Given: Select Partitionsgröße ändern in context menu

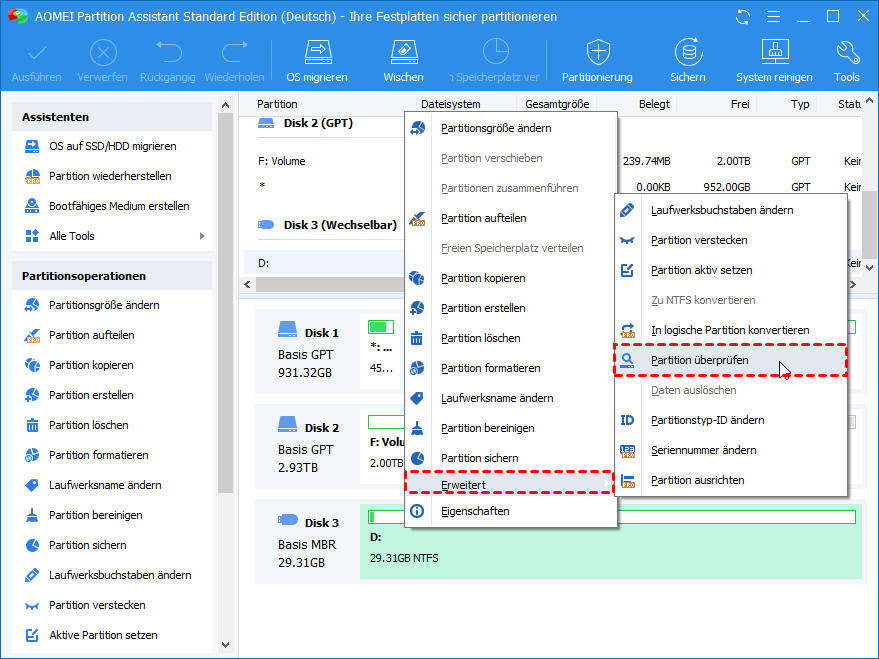Looking at the screenshot, I should tap(510, 128).
